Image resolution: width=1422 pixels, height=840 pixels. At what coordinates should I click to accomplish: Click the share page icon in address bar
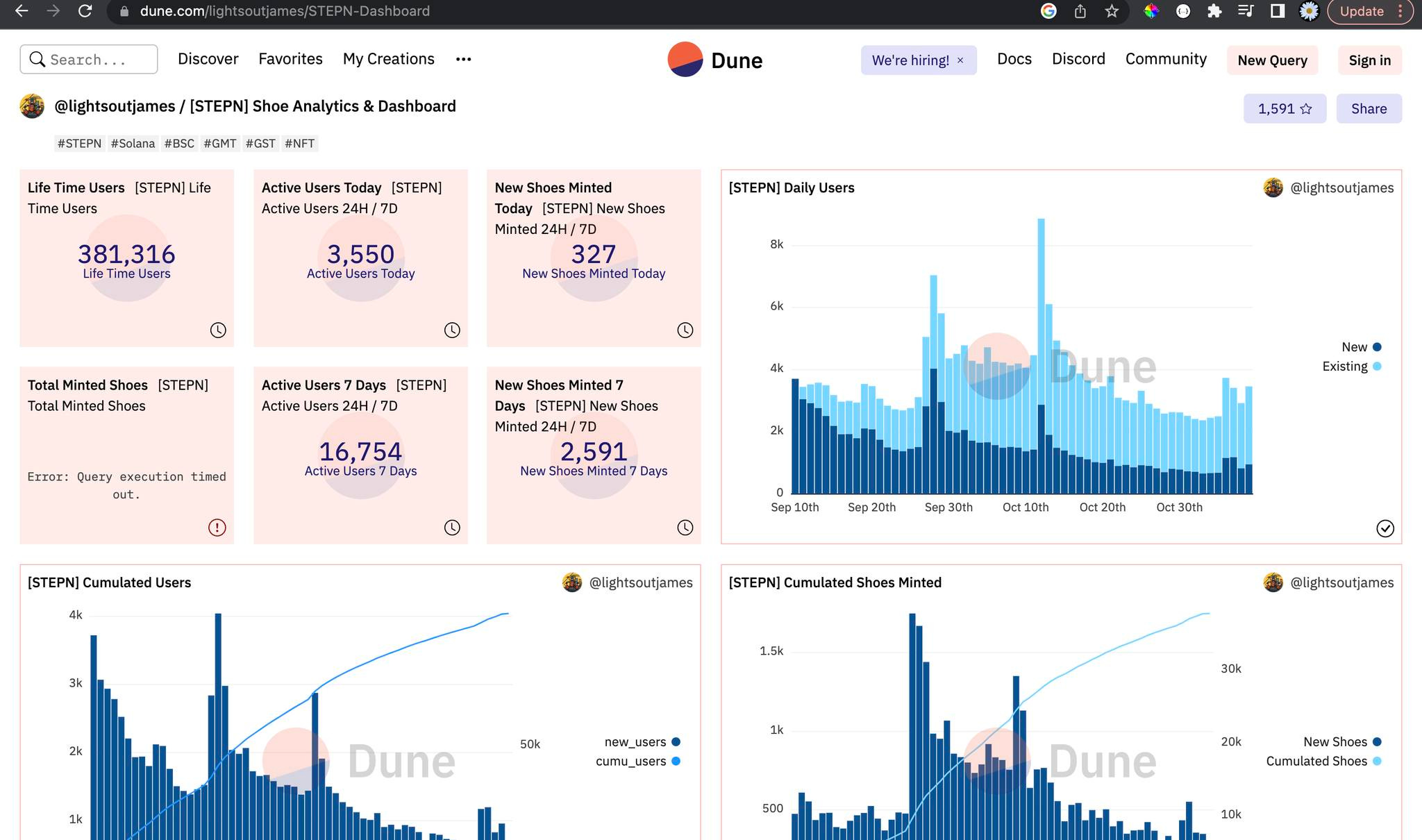coord(1080,11)
